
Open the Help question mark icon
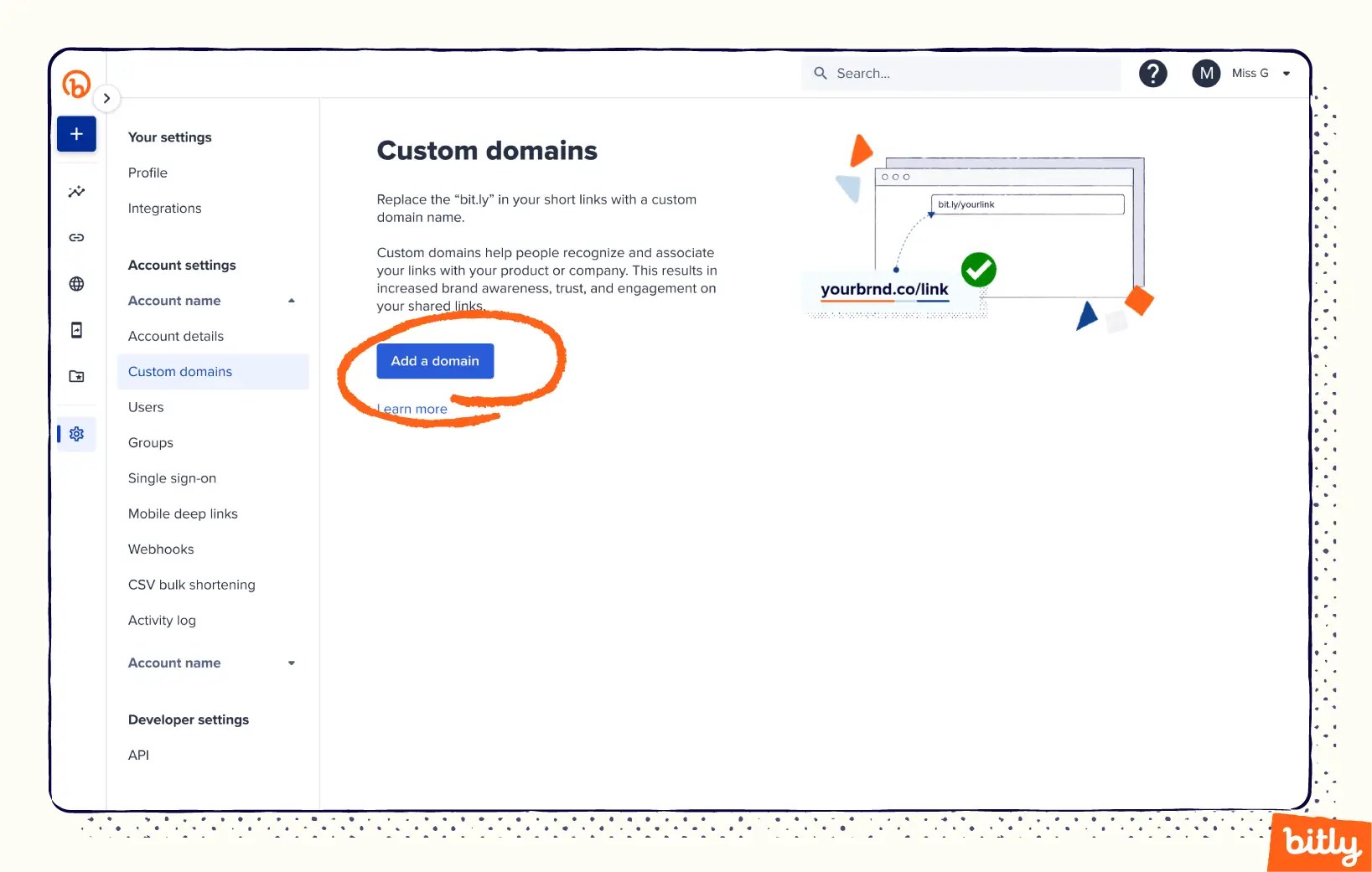[x=1152, y=74]
